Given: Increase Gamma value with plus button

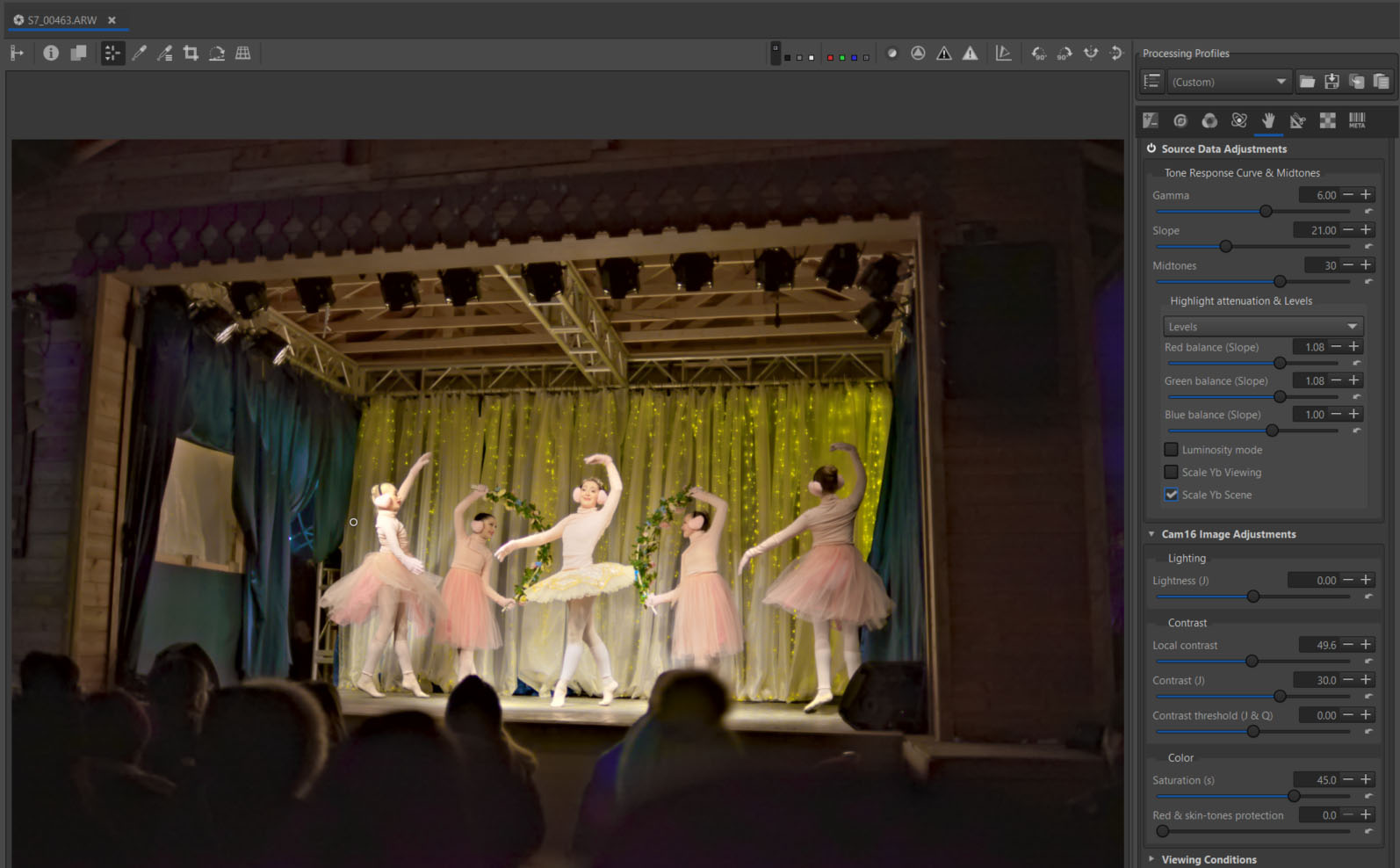Looking at the screenshot, I should coord(1366,195).
